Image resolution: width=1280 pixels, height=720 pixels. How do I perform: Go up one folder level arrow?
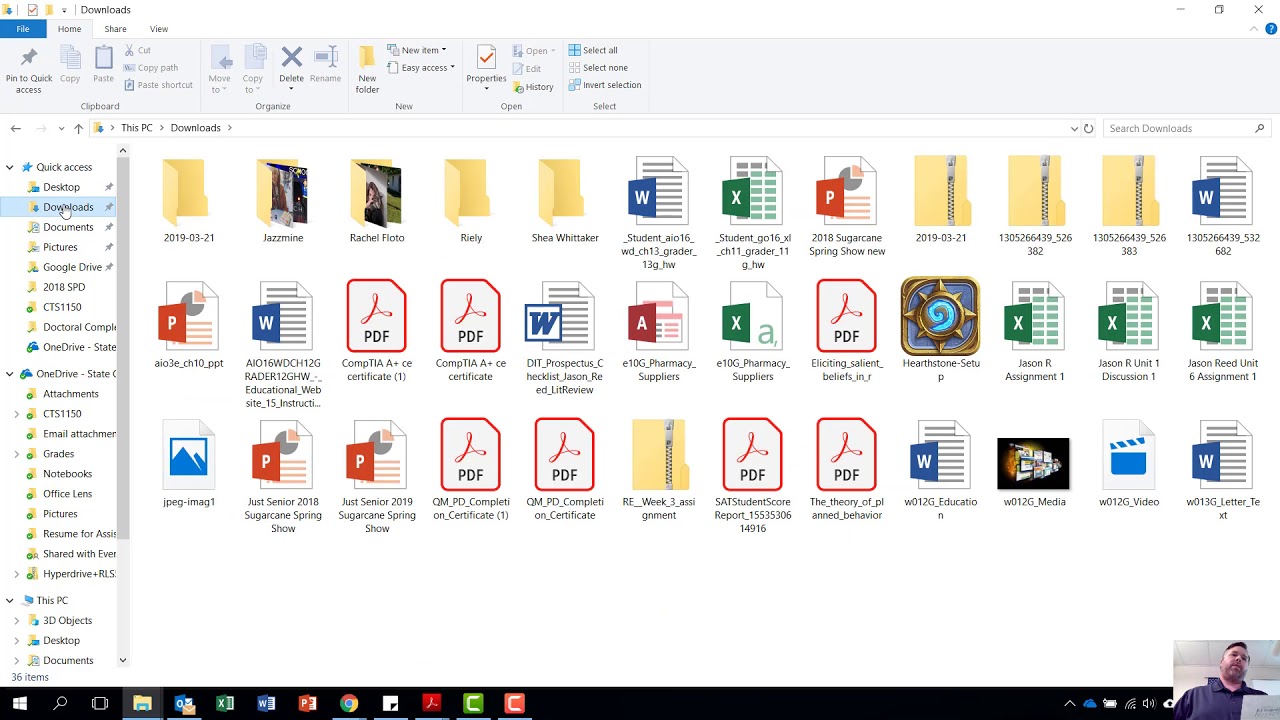pos(78,128)
